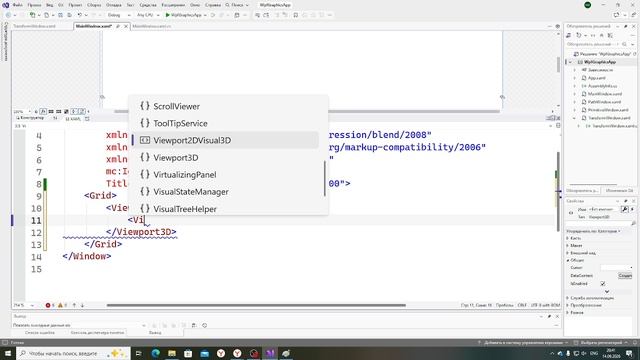This screenshot has width=640, height=360.
Task: Switch to the Конструктор designer pane
Action: 30,118
